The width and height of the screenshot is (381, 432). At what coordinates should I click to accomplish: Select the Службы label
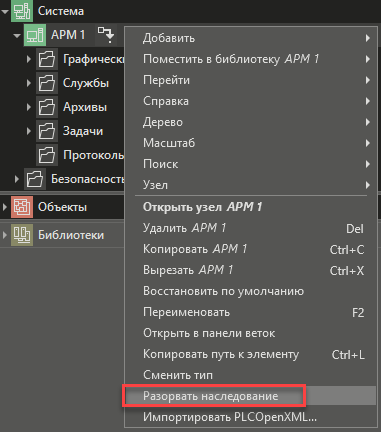86,83
